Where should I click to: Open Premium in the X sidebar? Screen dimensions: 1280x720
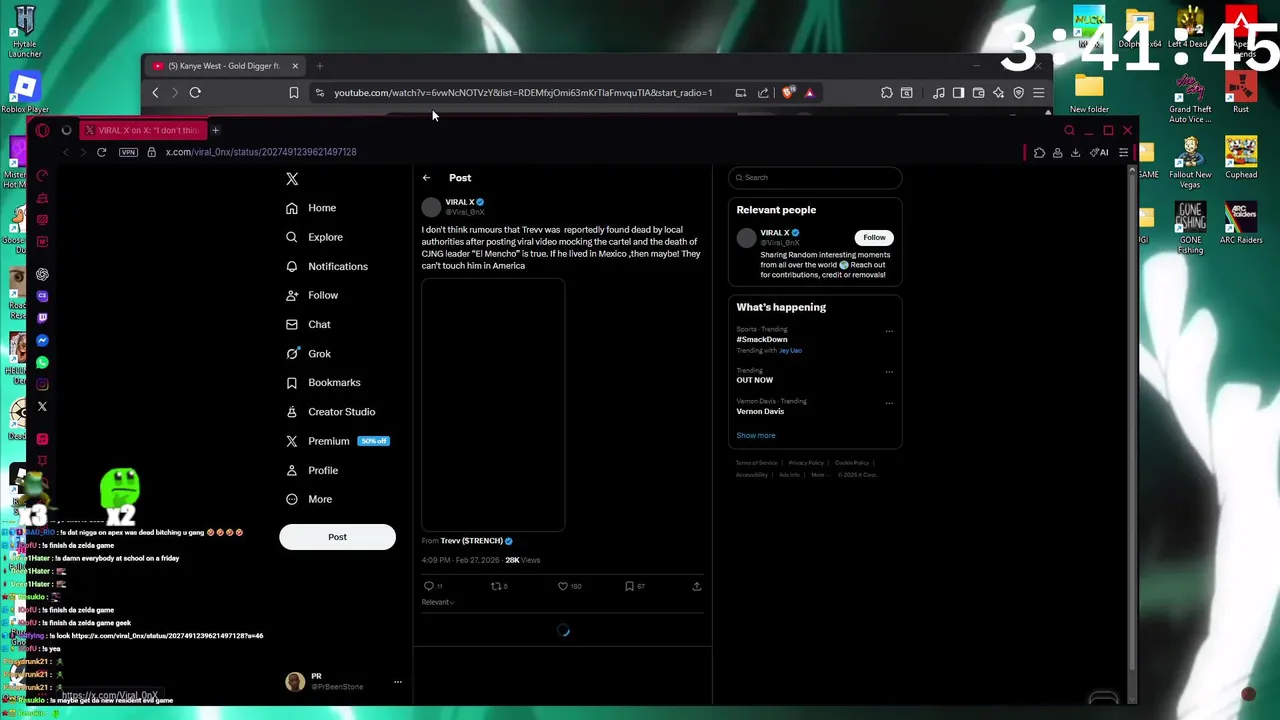click(x=337, y=441)
